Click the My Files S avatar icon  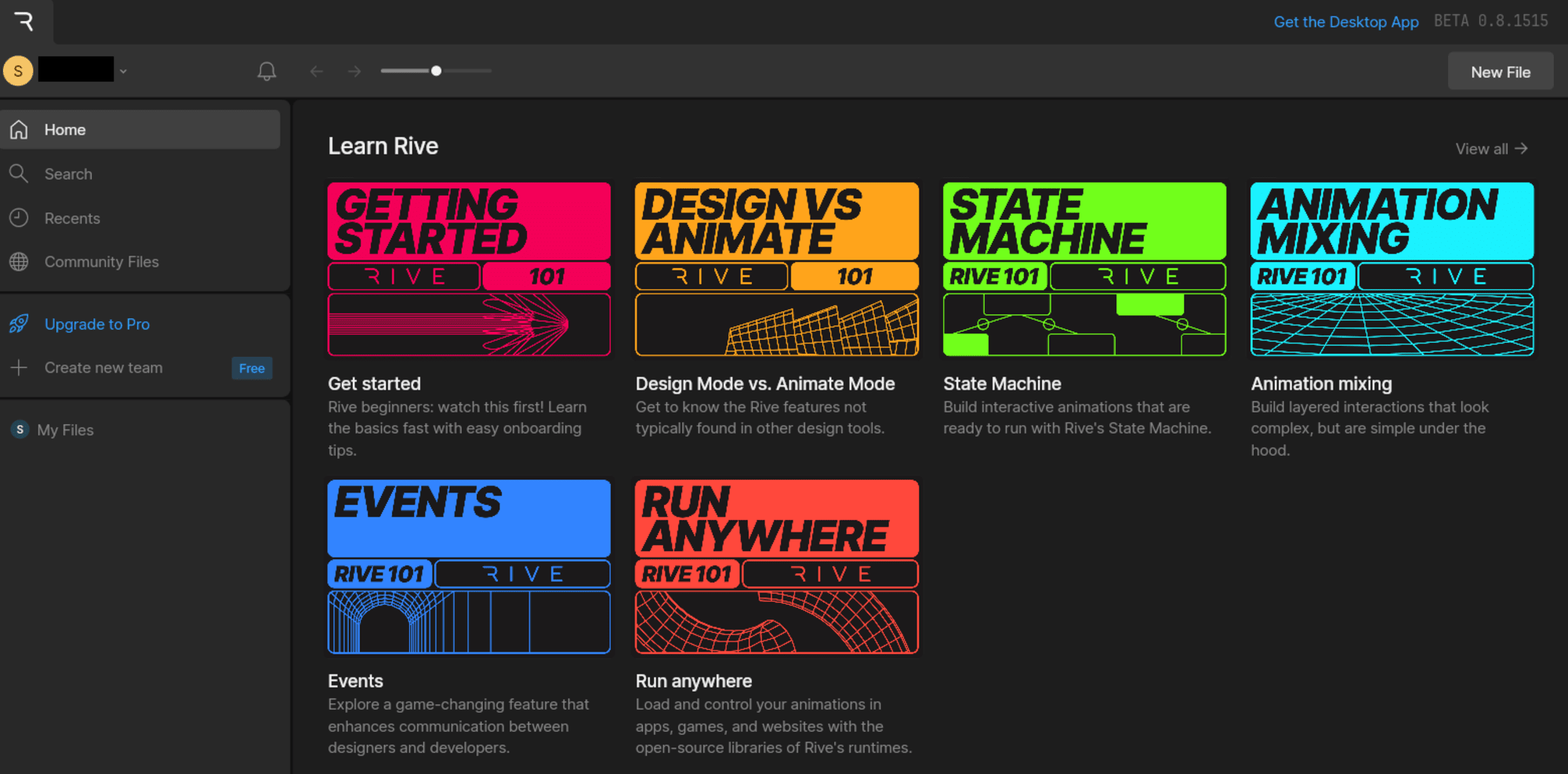pos(20,430)
